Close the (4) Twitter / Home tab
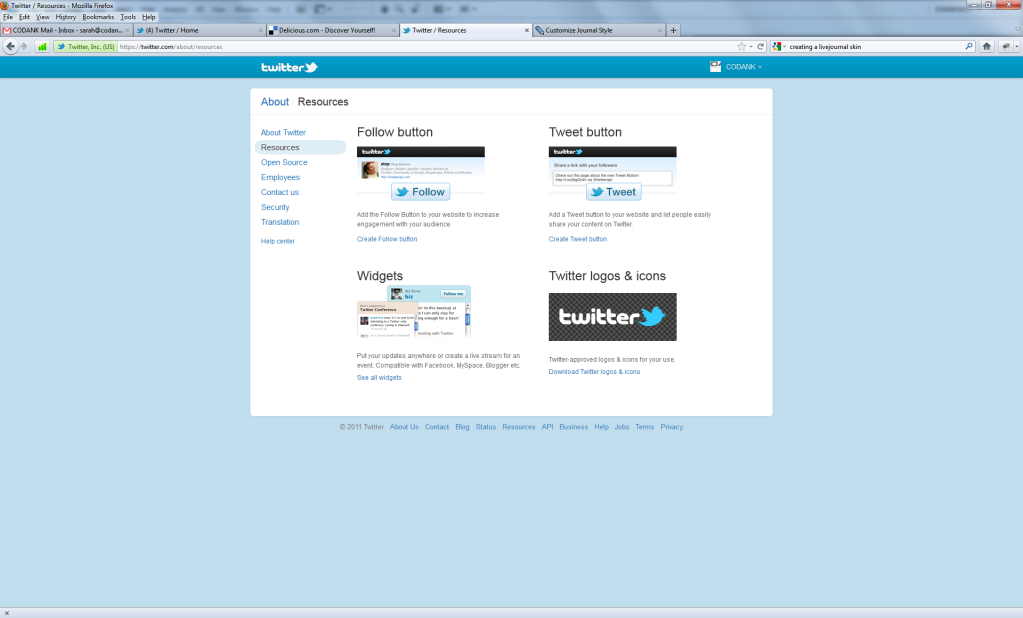Image resolution: width=1023 pixels, height=618 pixels. pyautogui.click(x=260, y=30)
